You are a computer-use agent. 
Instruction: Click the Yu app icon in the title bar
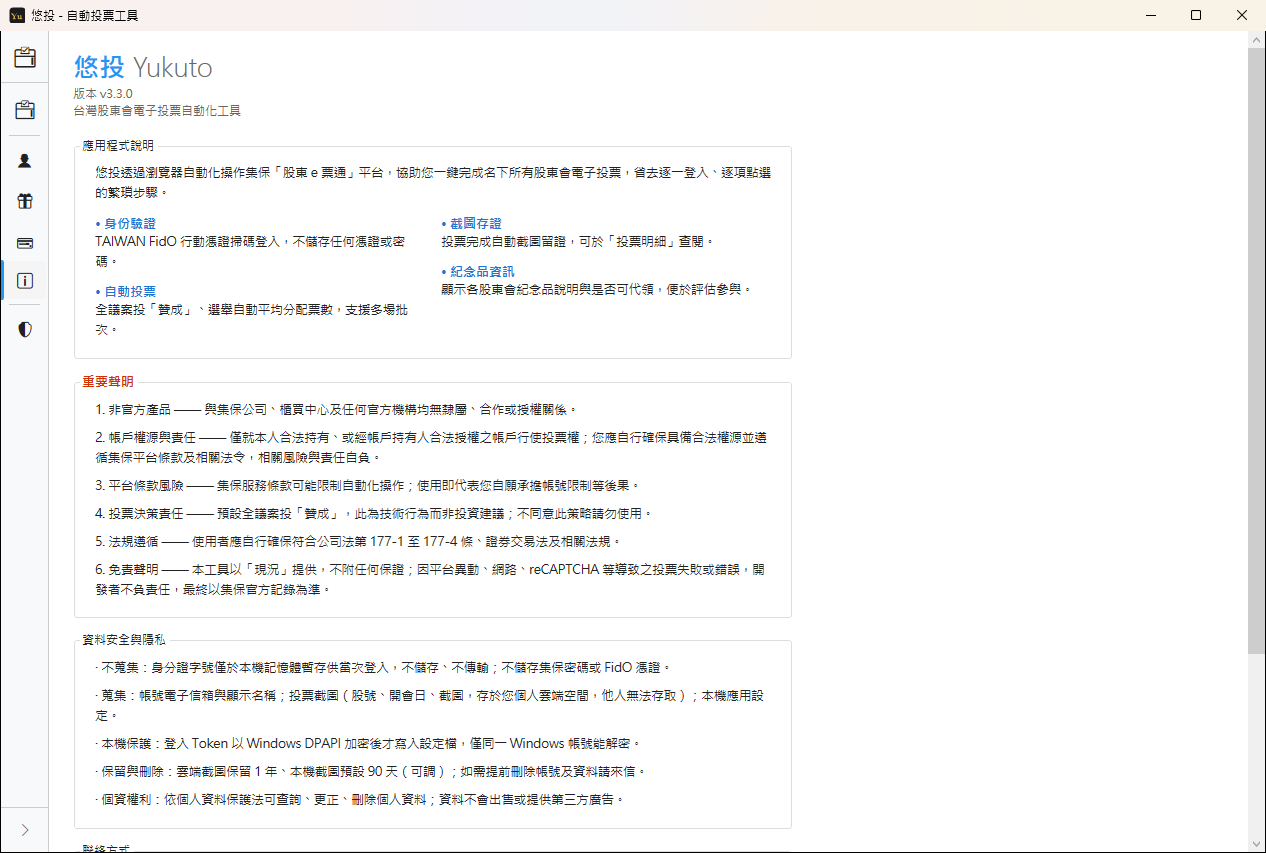click(17, 15)
